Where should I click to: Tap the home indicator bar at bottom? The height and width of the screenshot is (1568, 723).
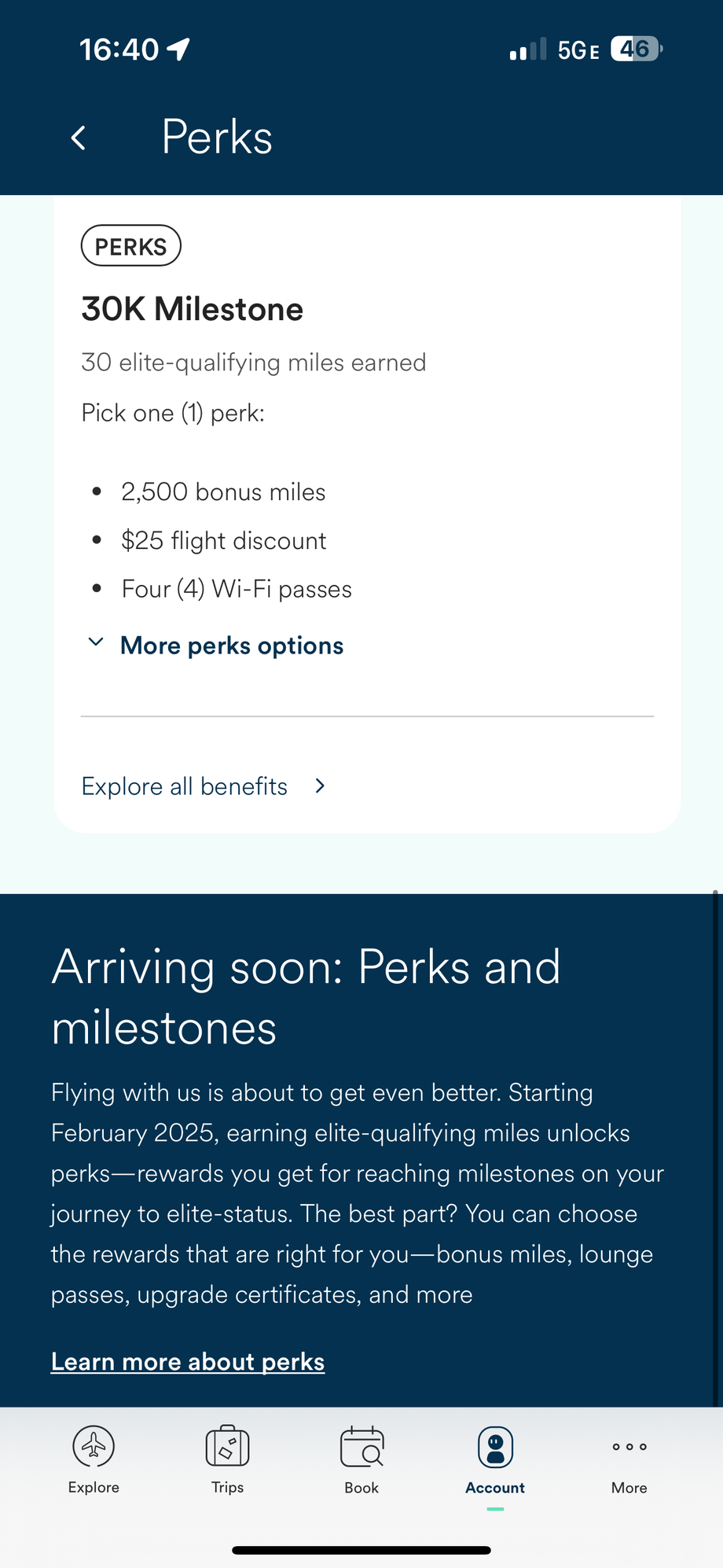click(x=361, y=1550)
